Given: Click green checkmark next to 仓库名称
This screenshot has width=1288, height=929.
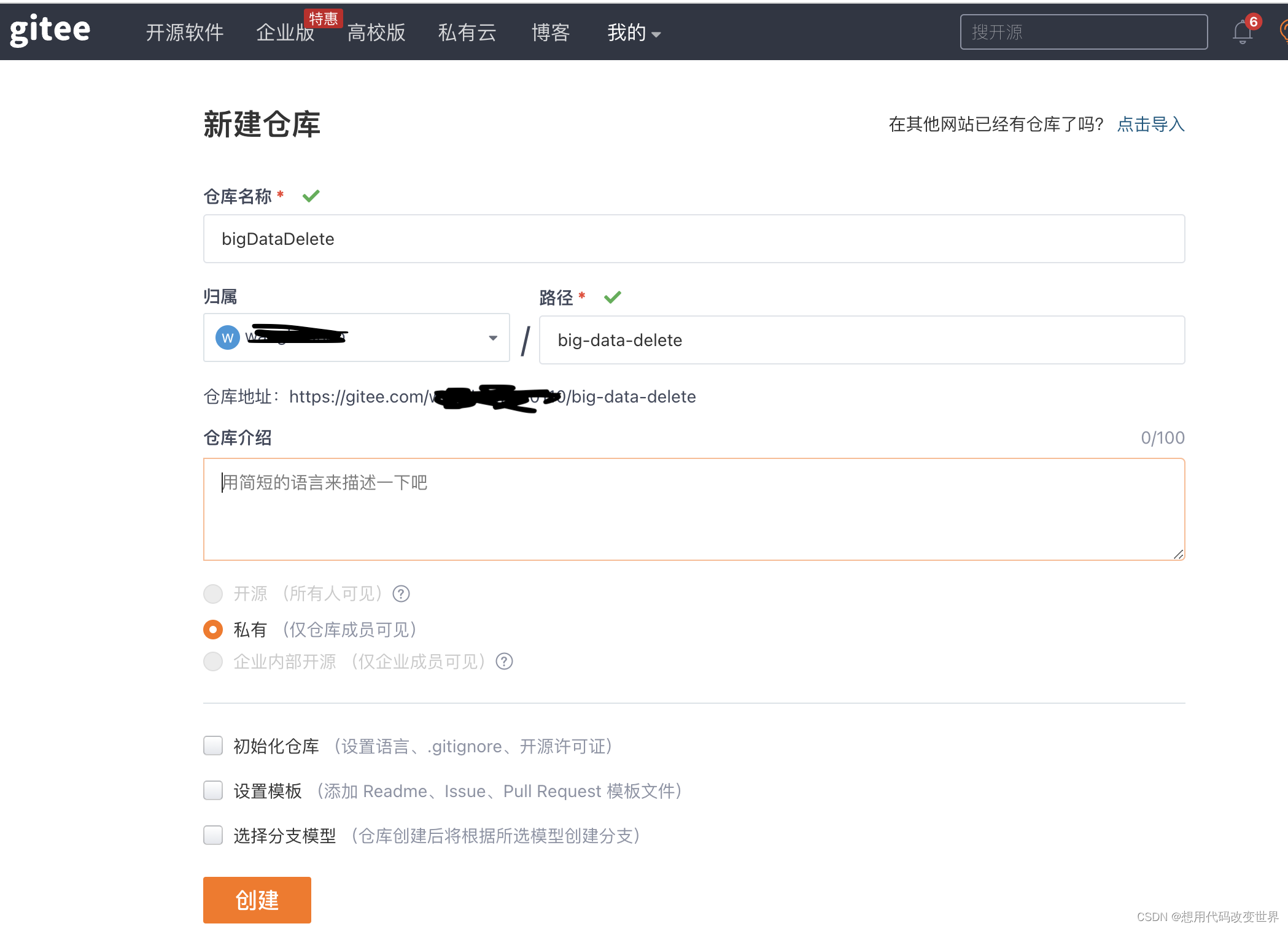Looking at the screenshot, I should point(311,196).
